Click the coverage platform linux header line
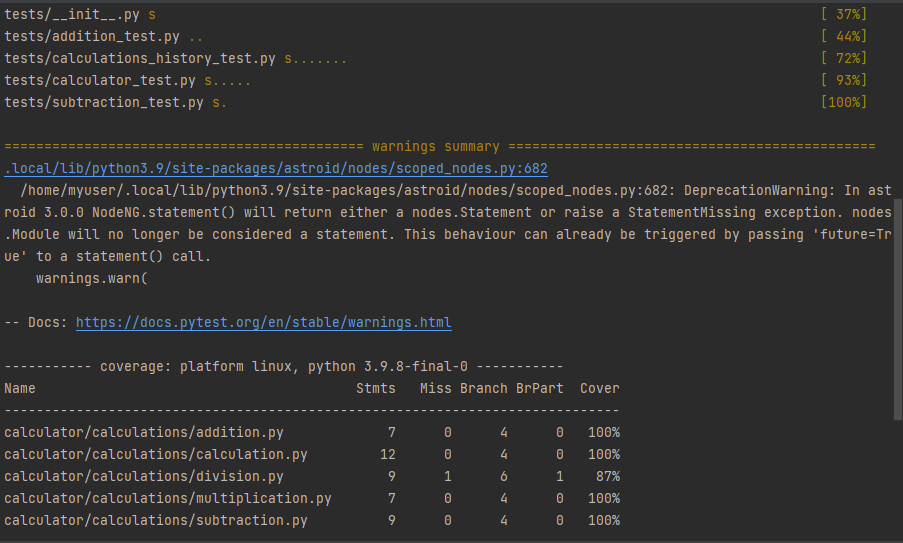Screen dimensions: 903x543 tap(283, 366)
